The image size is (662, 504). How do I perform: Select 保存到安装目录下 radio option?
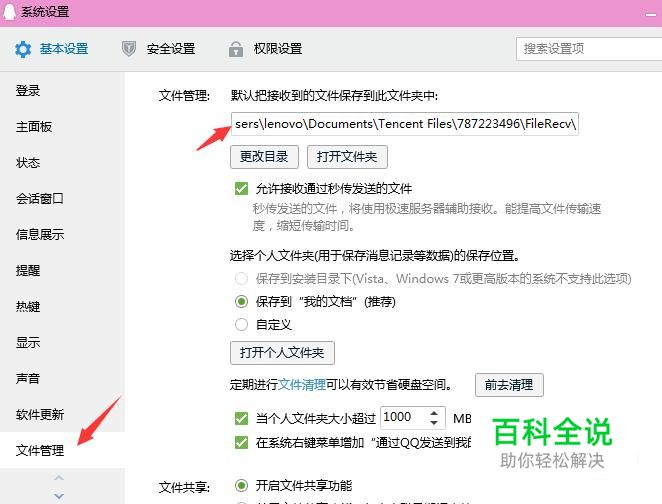click(x=241, y=279)
